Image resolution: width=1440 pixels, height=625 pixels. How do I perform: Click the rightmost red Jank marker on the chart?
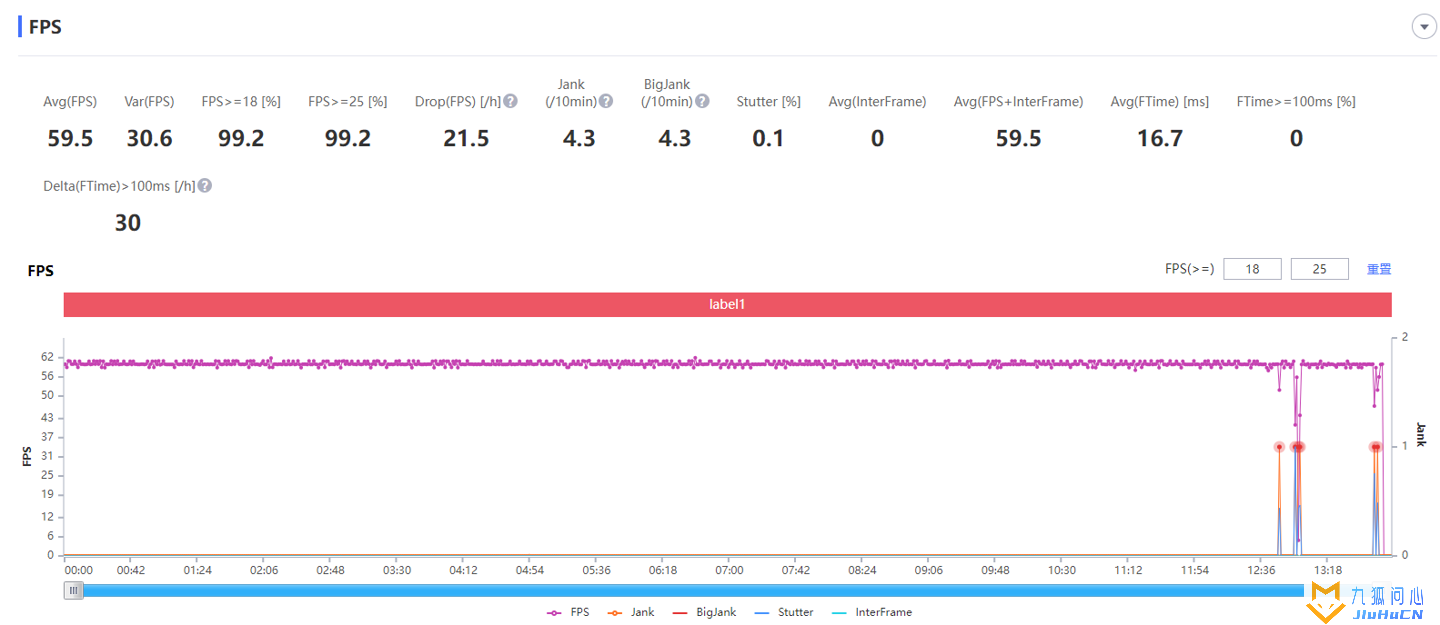1377,447
